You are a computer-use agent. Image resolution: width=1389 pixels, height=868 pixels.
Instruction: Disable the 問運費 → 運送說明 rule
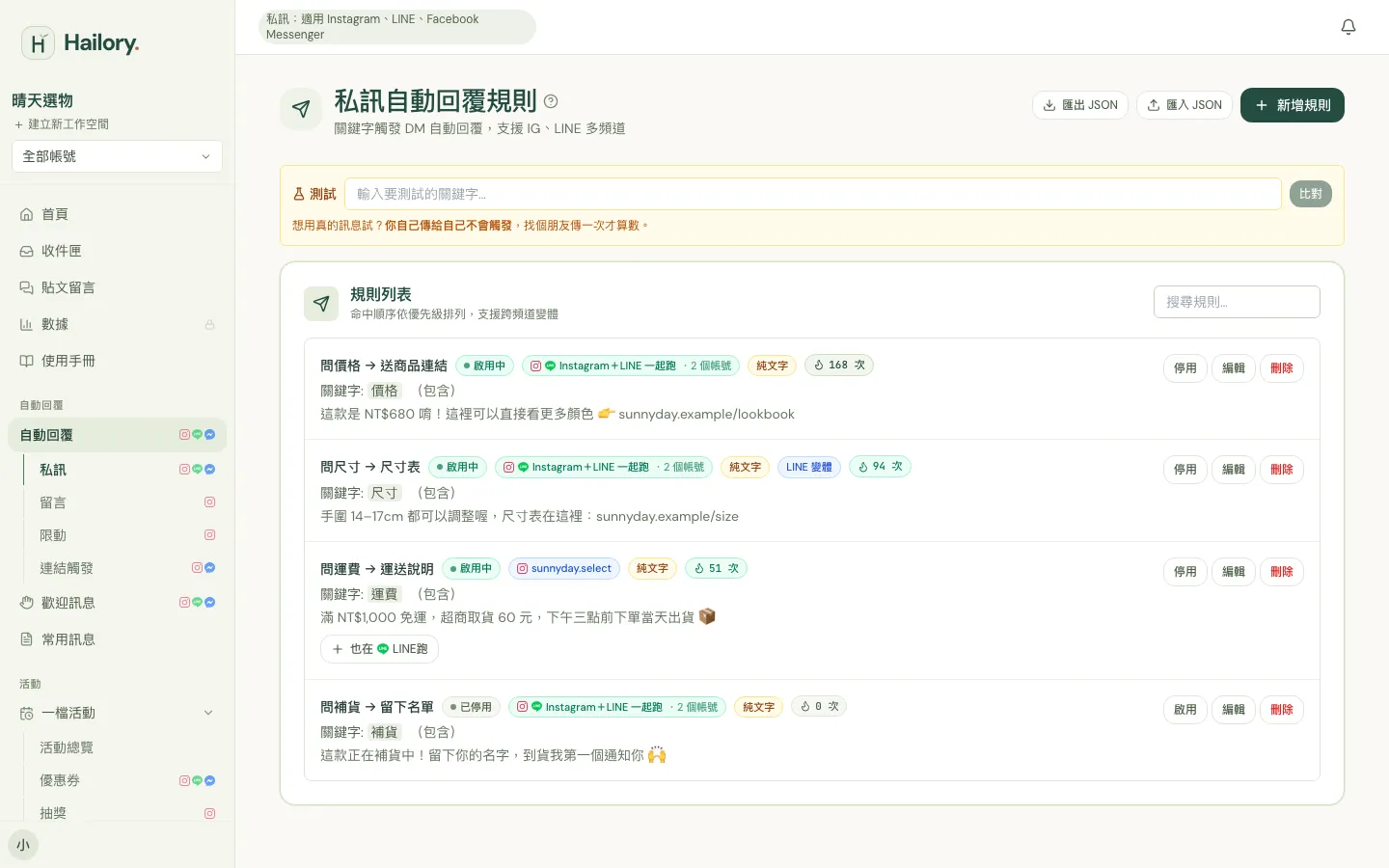pyautogui.click(x=1185, y=572)
